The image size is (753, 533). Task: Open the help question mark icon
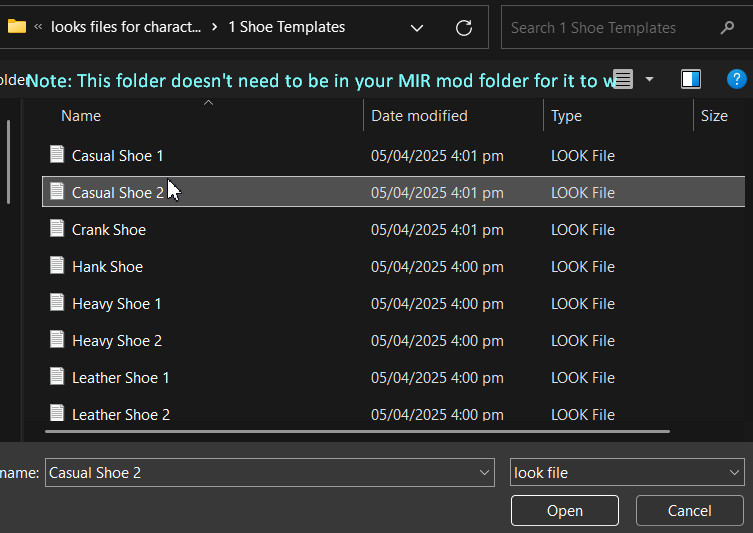pos(736,79)
